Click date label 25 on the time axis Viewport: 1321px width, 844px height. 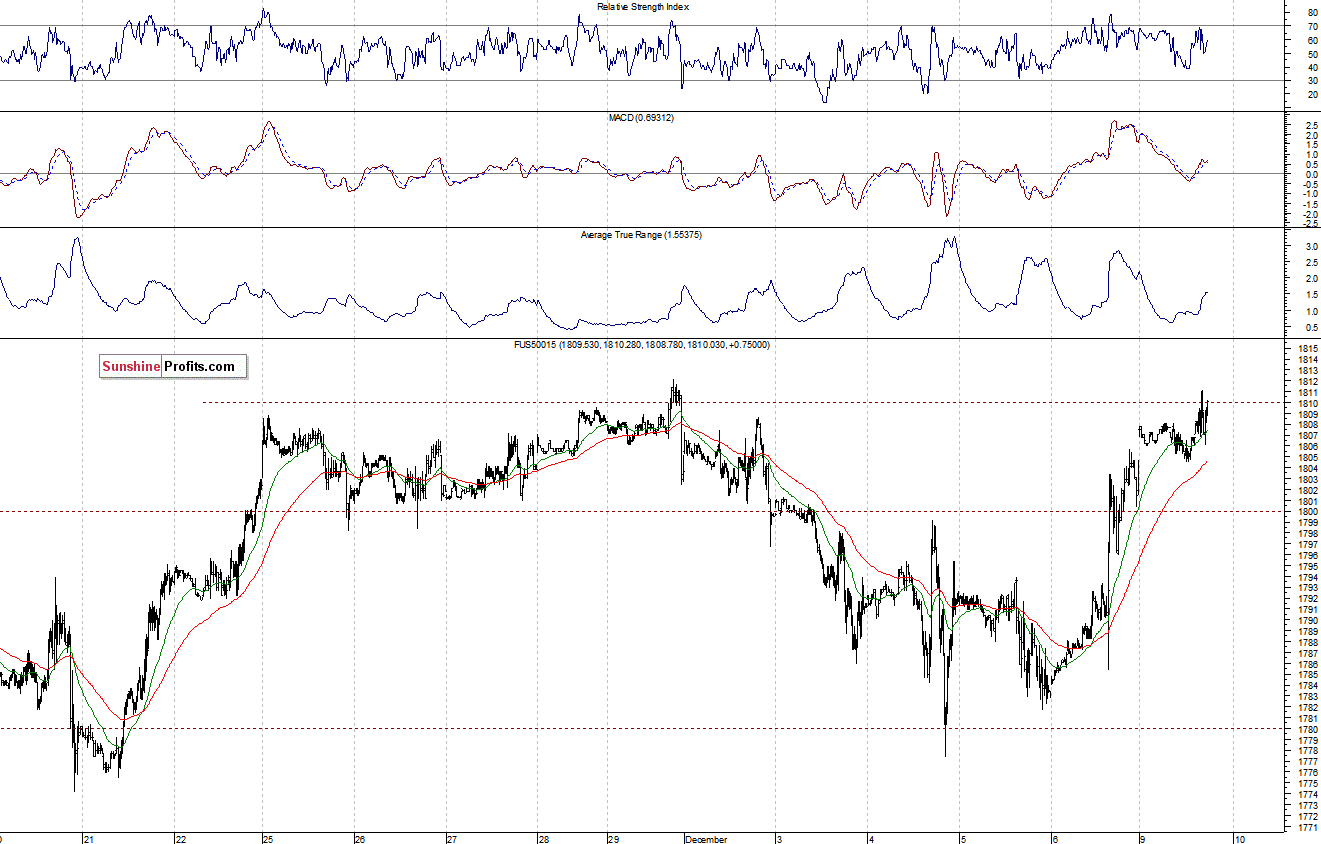point(269,839)
